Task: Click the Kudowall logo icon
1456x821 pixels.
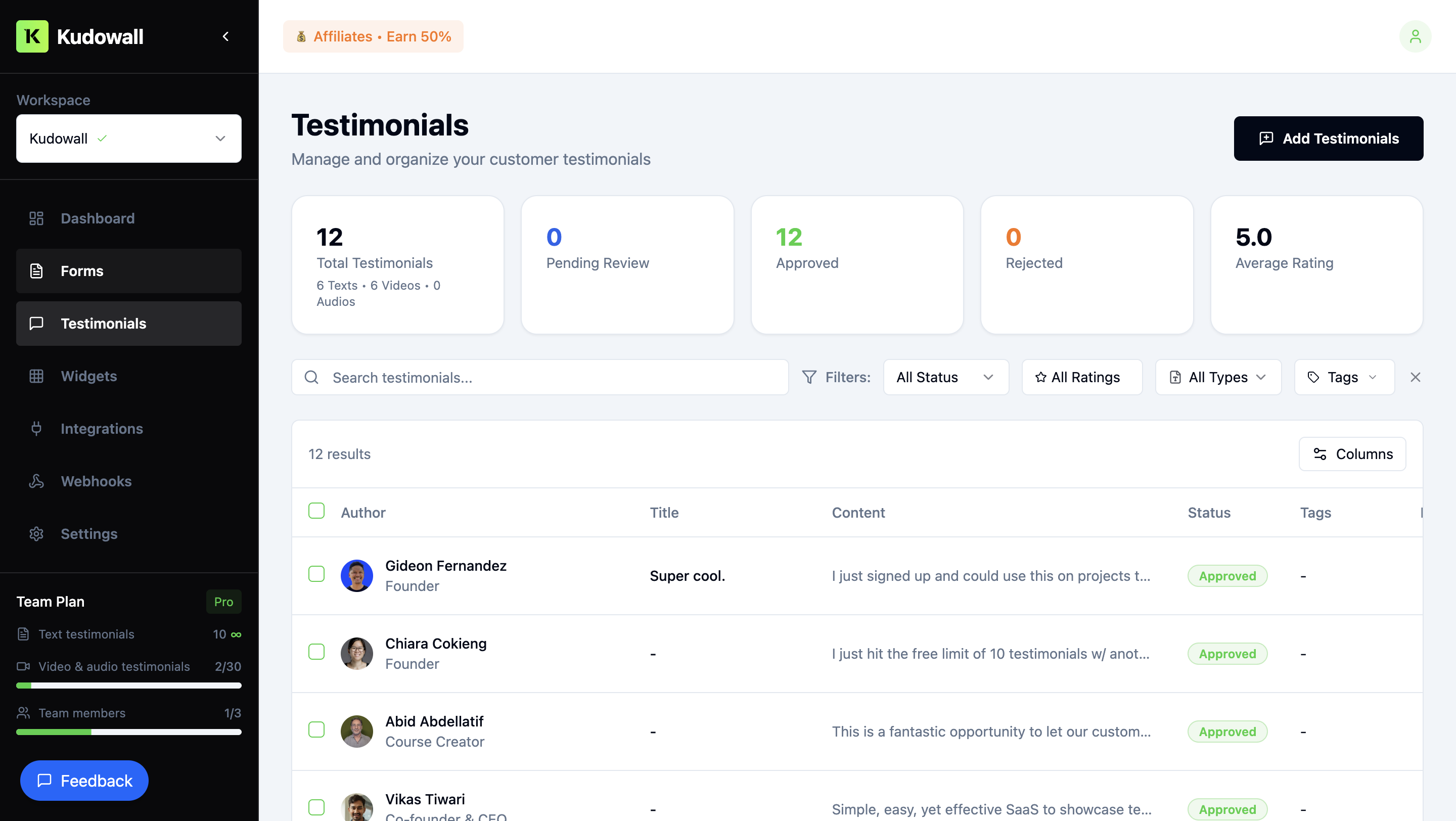Action: coord(32,36)
